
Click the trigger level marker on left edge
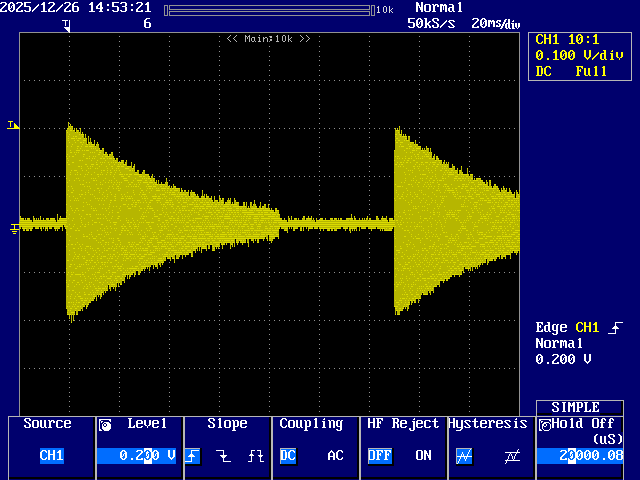coord(12,125)
